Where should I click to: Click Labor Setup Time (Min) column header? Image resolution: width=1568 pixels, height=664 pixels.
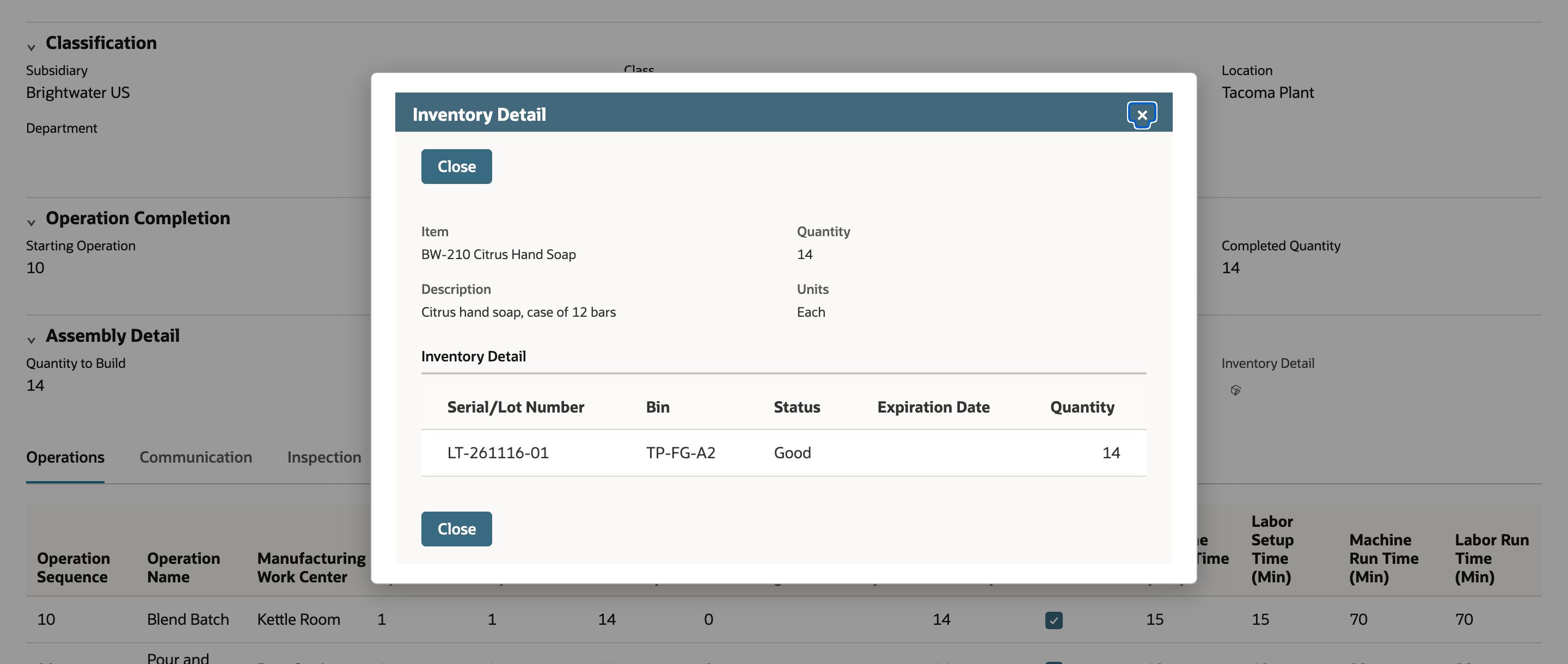[x=1272, y=549]
